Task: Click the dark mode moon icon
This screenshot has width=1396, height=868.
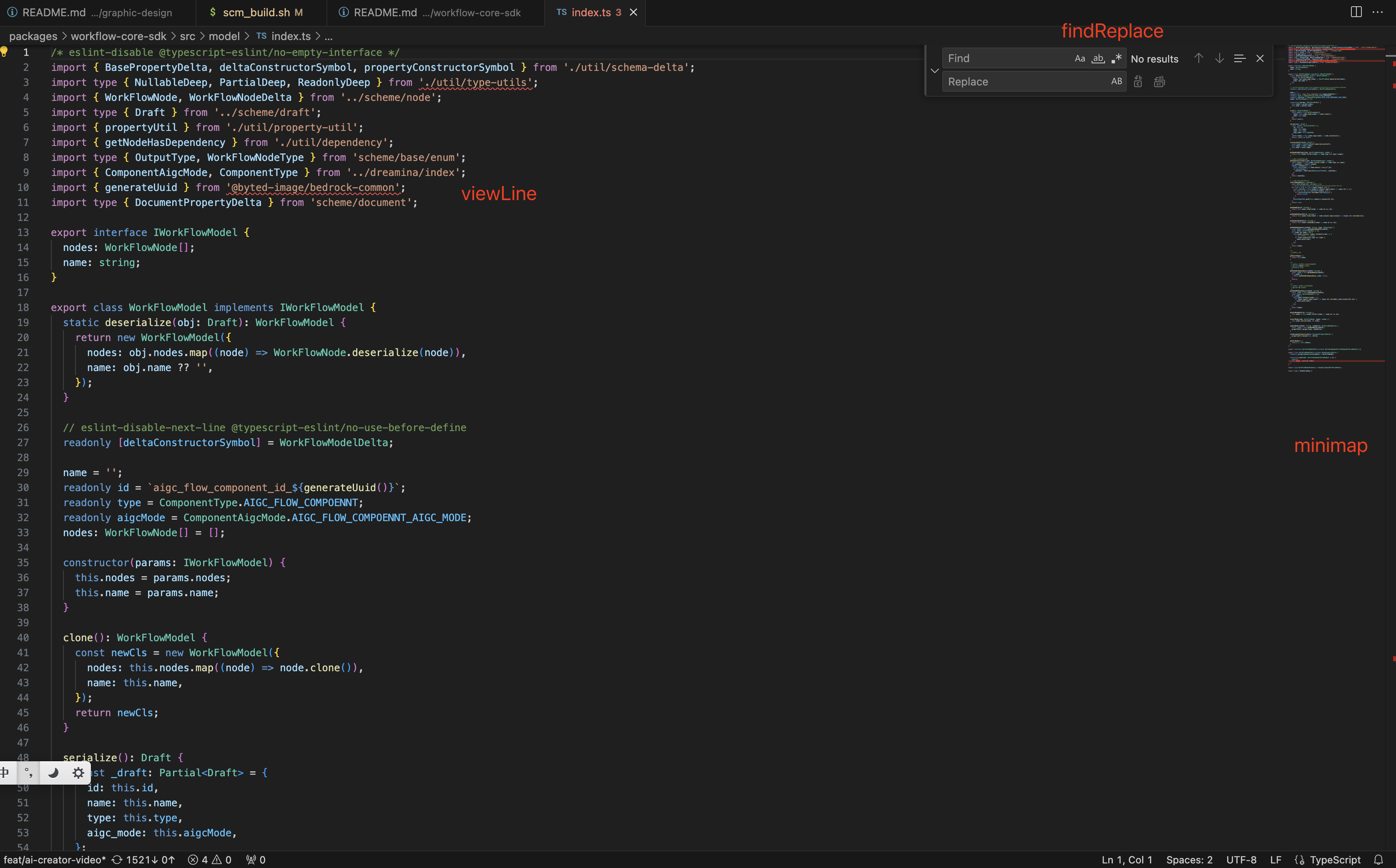Action: coord(53,773)
